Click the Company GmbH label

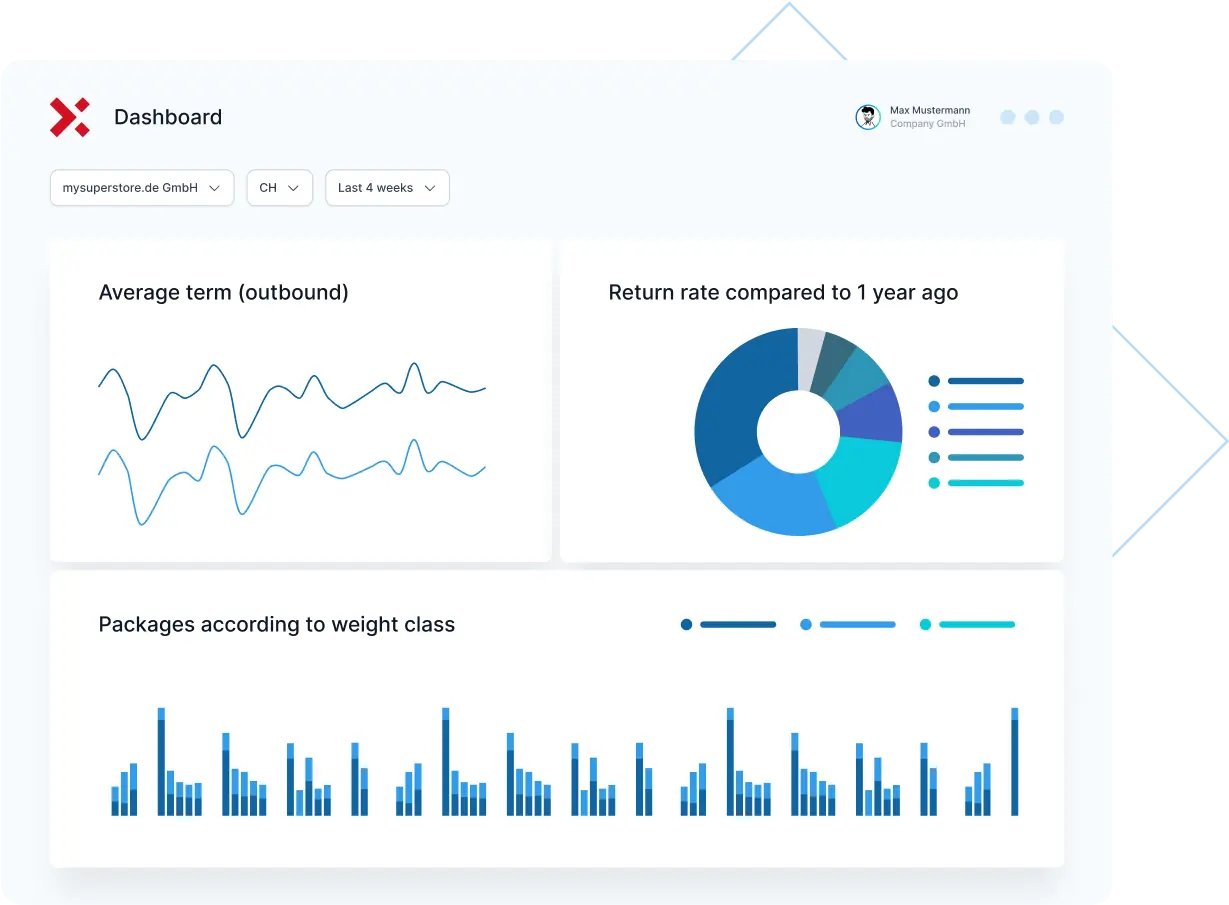click(928, 124)
